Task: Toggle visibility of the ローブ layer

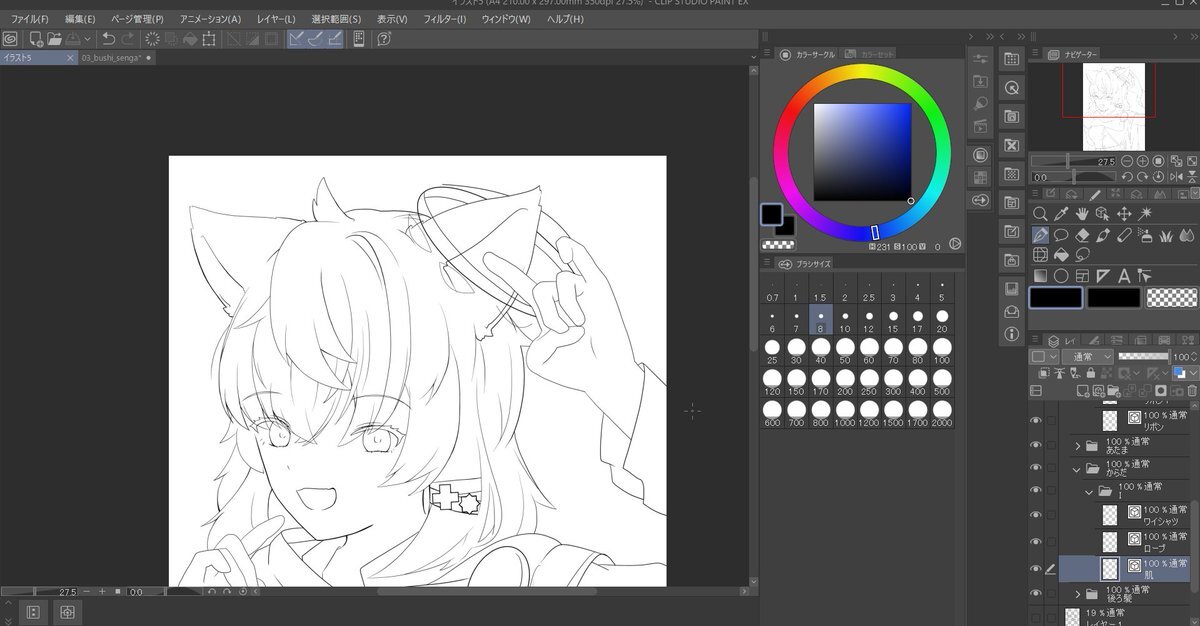Action: pos(1036,542)
